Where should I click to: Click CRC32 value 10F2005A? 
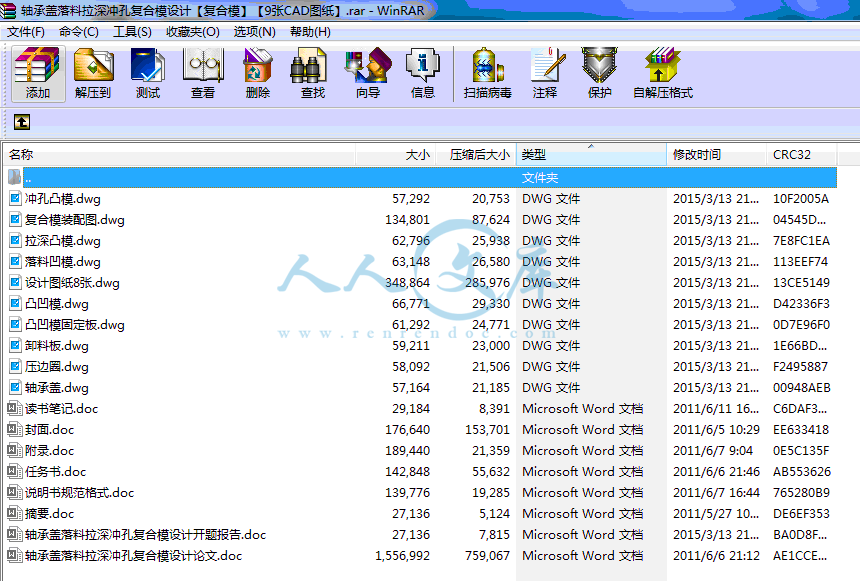[801, 199]
